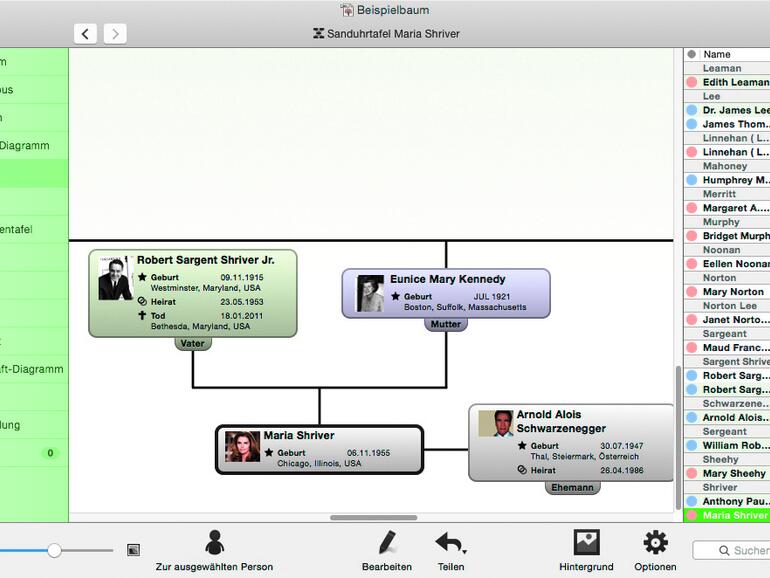The height and width of the screenshot is (578, 770).
Task: Choose Hintergrund picture icon
Action: pos(586,542)
